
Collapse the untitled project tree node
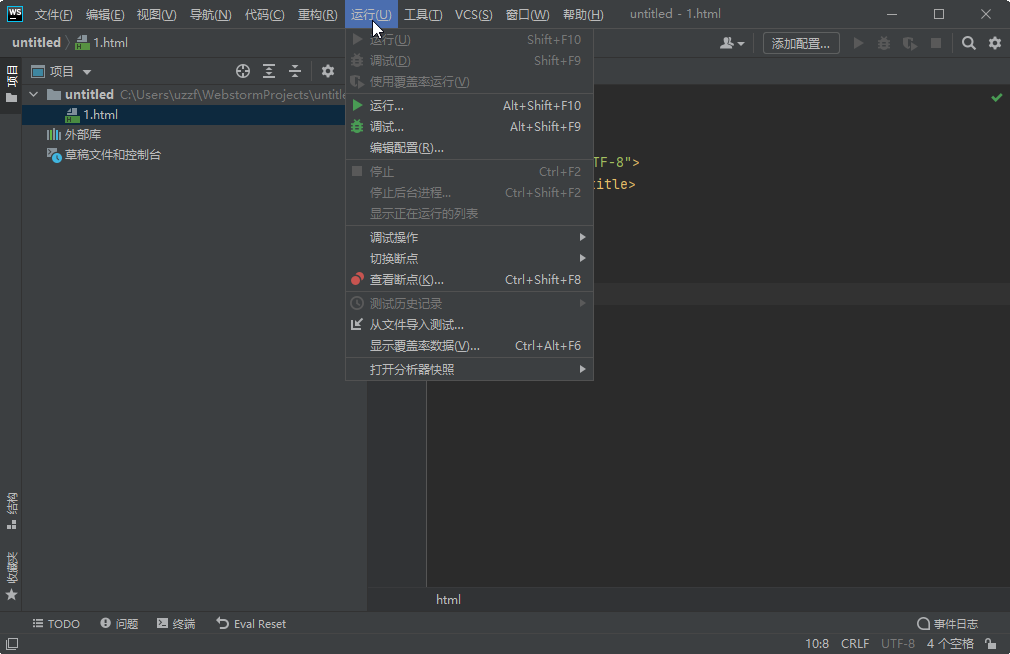33,94
